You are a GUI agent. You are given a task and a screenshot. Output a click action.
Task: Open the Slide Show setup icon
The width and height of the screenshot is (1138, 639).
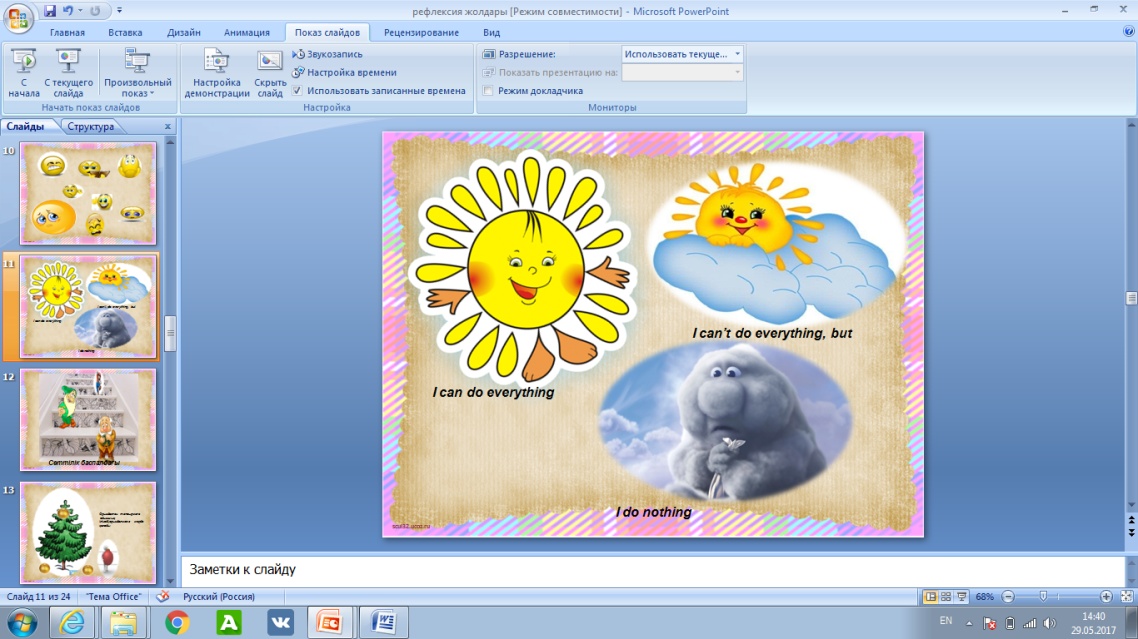216,62
